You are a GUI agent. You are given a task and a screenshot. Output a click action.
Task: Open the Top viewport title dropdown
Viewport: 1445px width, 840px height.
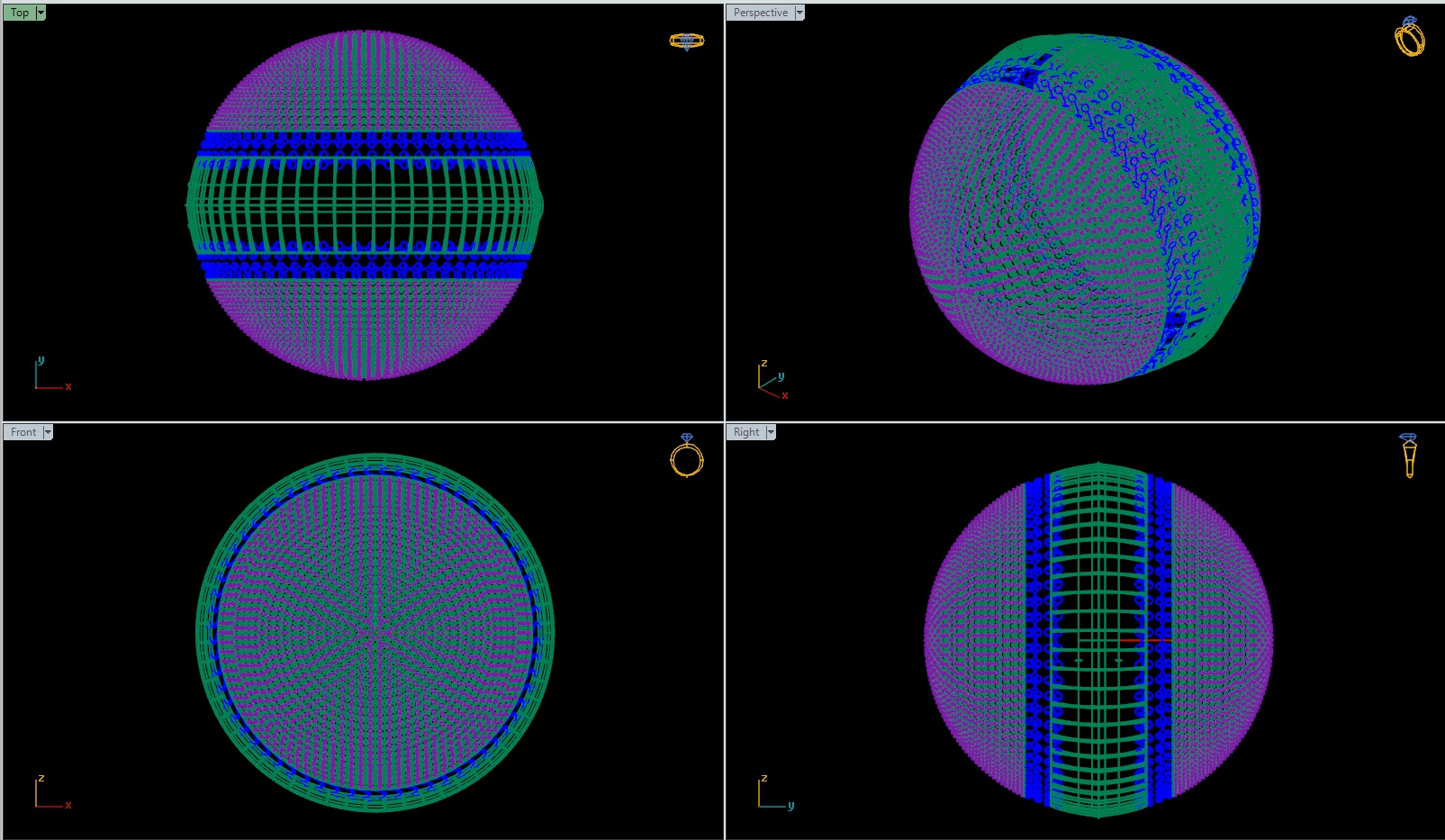pyautogui.click(x=40, y=12)
